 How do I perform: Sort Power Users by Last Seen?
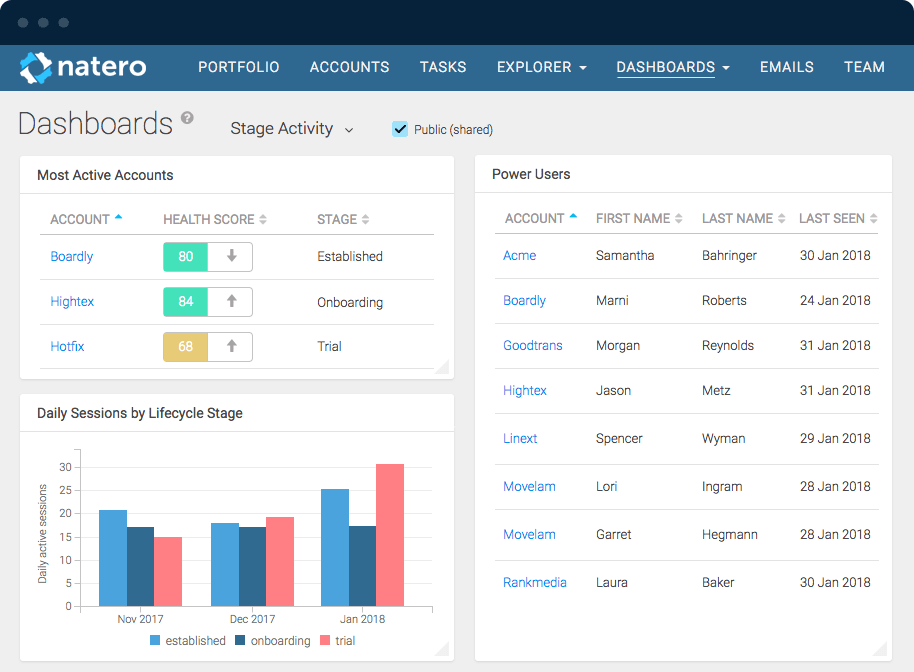pos(838,218)
